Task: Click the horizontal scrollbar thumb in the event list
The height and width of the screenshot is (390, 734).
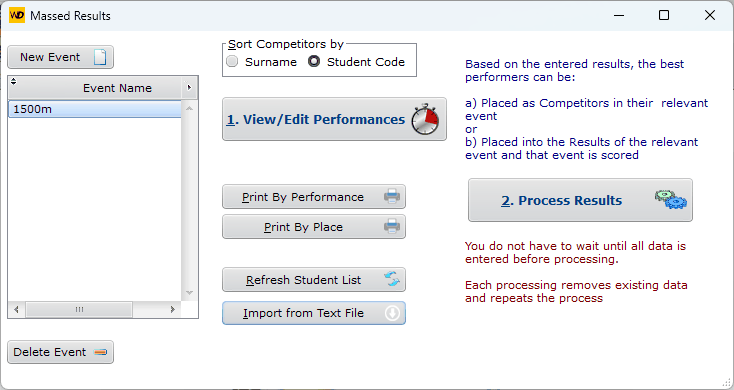Action: coord(79,309)
